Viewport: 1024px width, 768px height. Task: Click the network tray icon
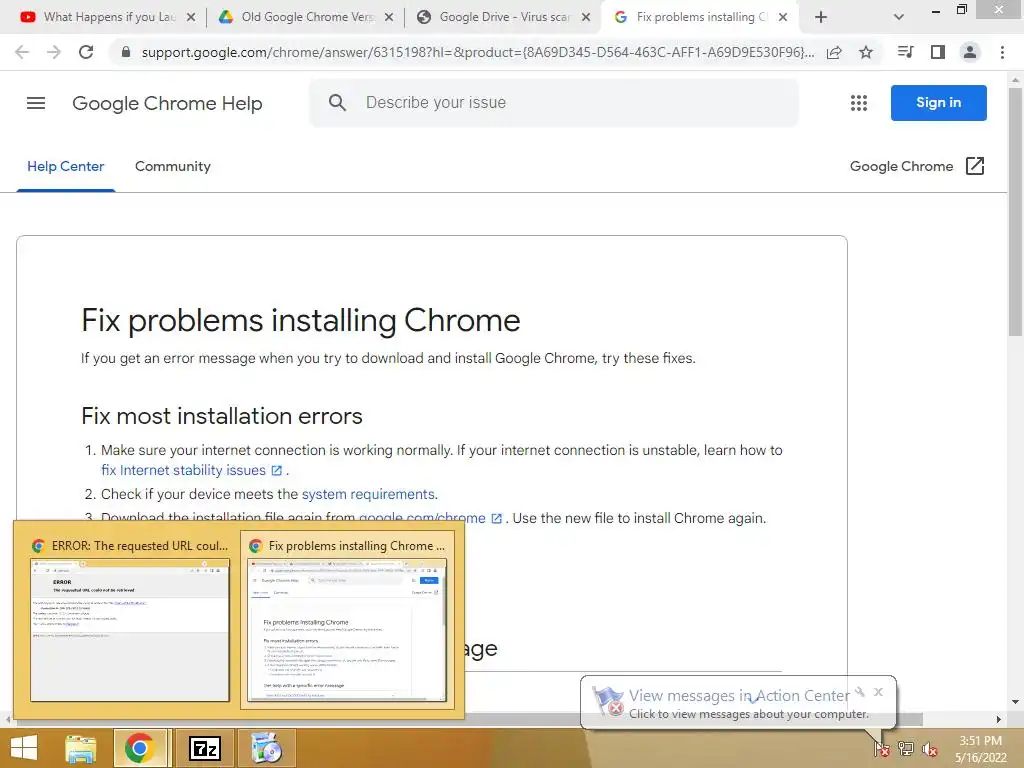pyautogui.click(x=906, y=748)
